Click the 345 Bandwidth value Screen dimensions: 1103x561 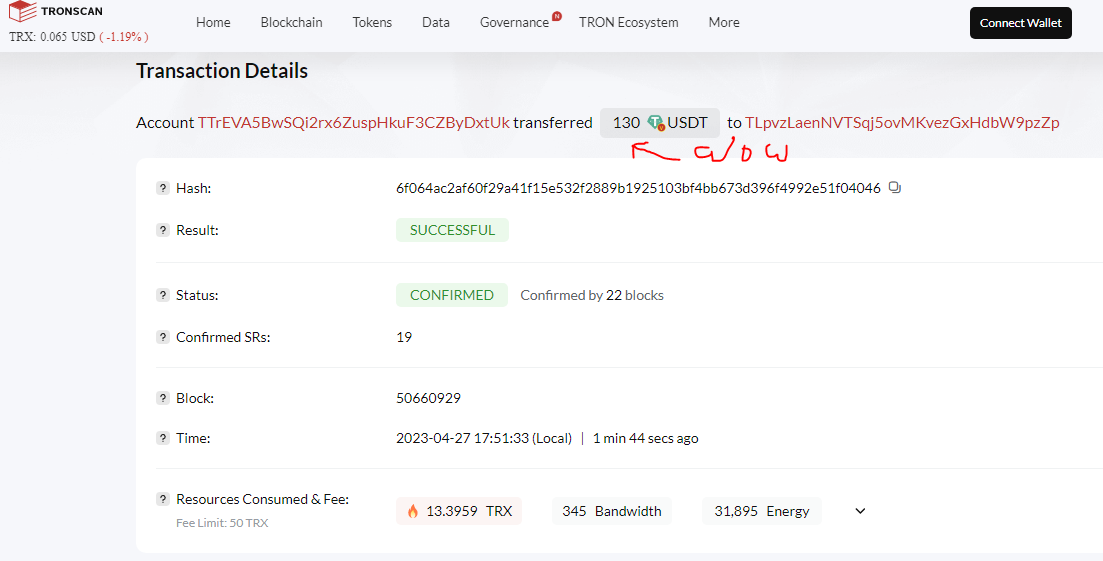coord(611,511)
